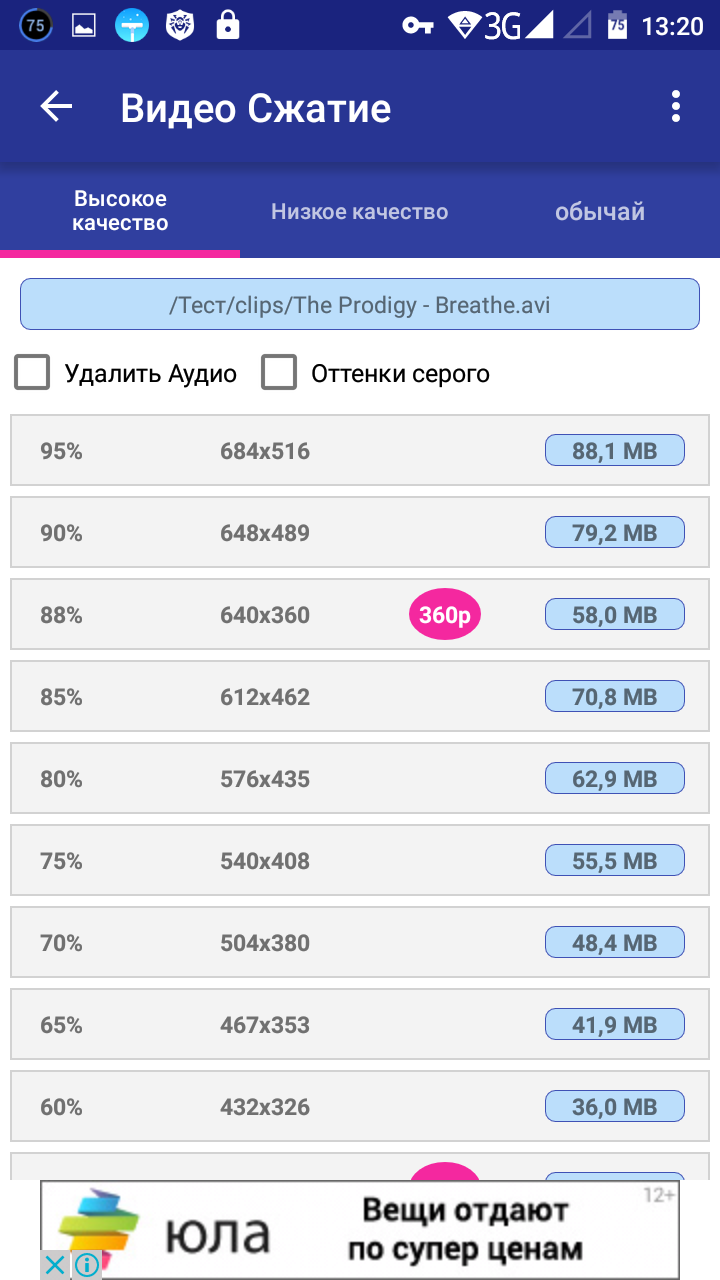Enable the Удалить Аудио checkbox
The width and height of the screenshot is (720, 1280).
tap(32, 373)
